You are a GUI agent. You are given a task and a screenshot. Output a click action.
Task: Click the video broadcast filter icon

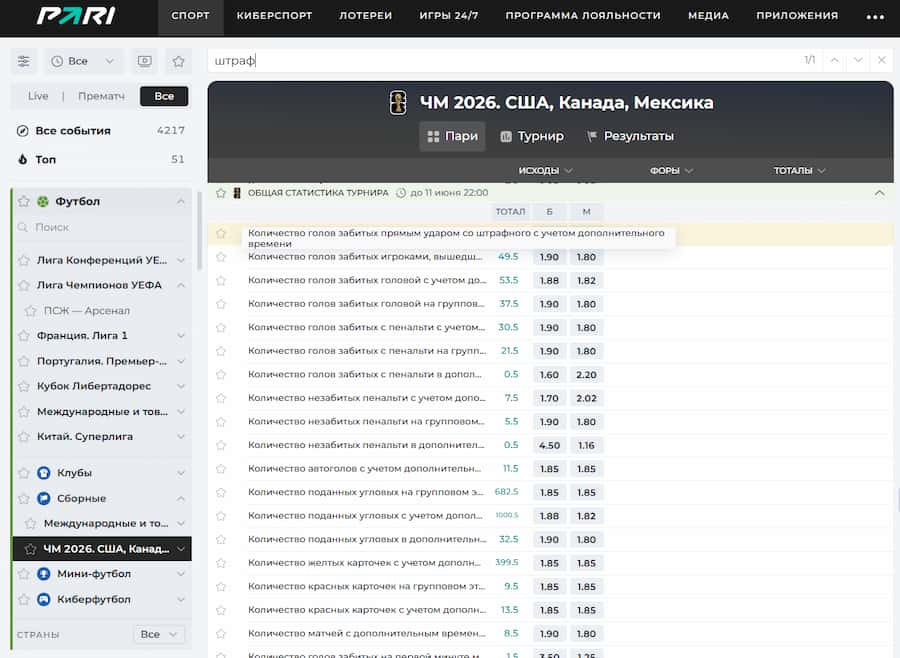(145, 61)
